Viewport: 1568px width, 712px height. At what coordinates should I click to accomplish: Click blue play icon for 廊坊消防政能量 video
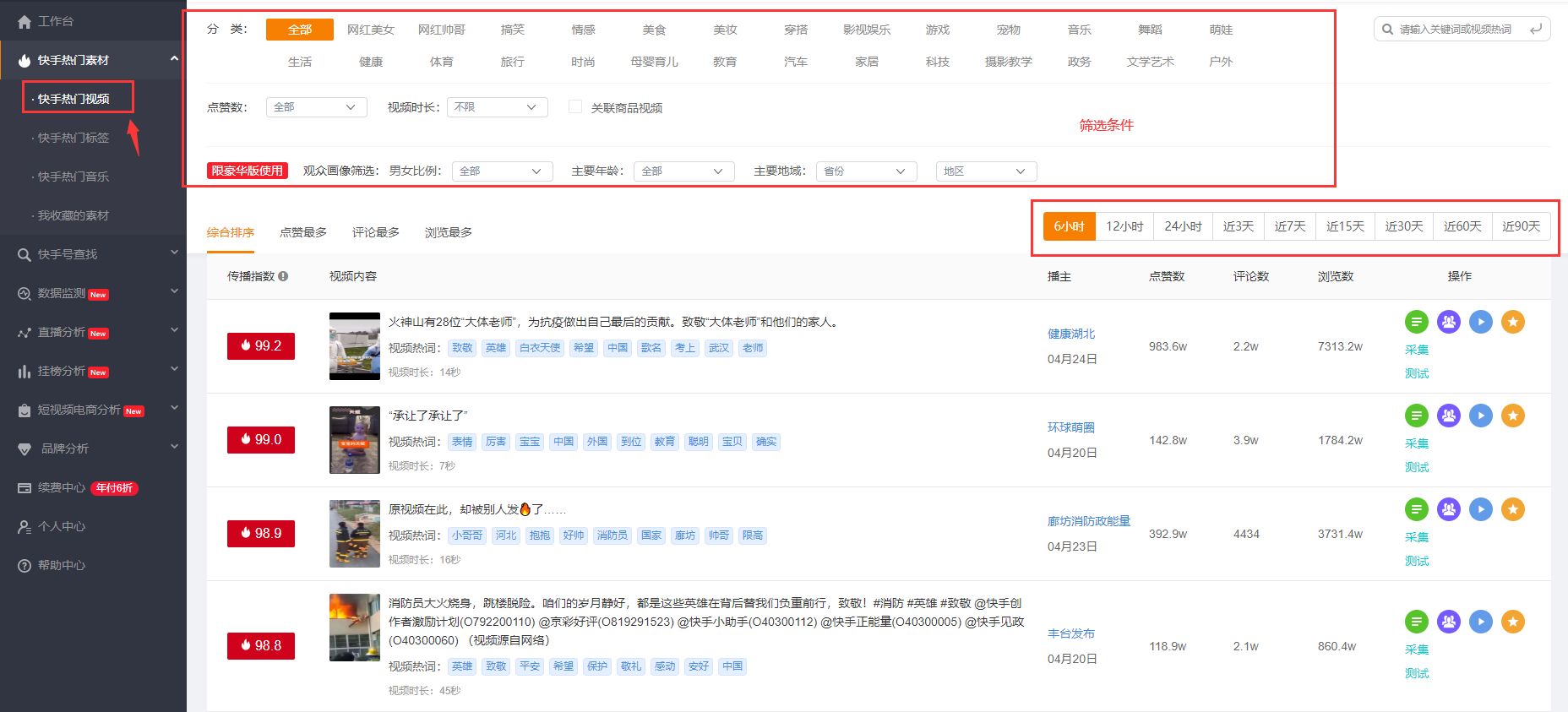tap(1481, 509)
